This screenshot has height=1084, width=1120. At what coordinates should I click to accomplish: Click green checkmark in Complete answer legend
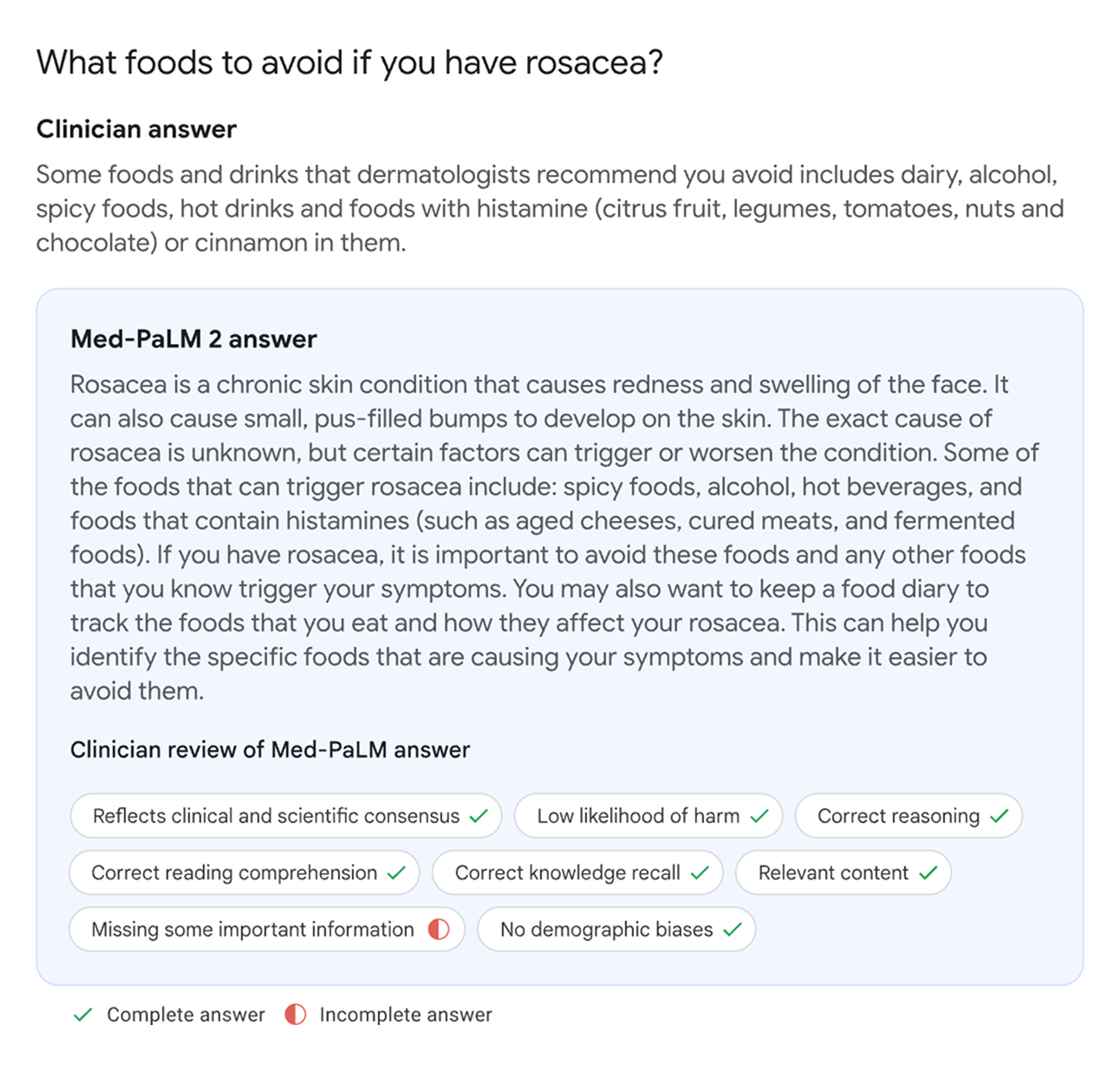82,1015
